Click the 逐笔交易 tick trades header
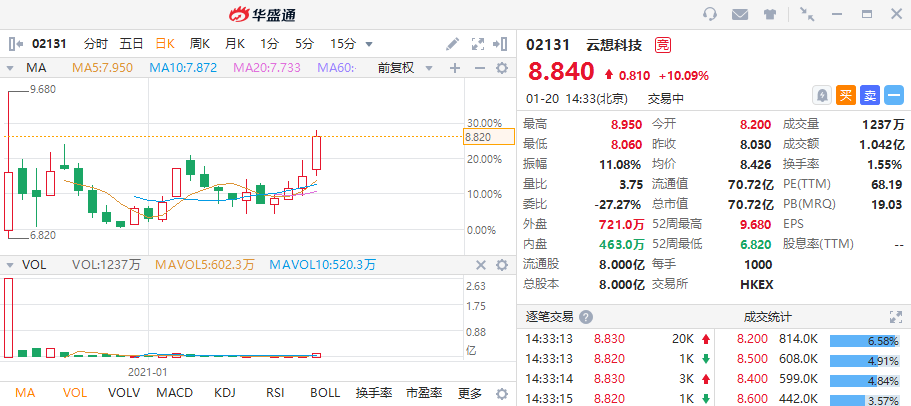The image size is (911, 406). [x=550, y=317]
